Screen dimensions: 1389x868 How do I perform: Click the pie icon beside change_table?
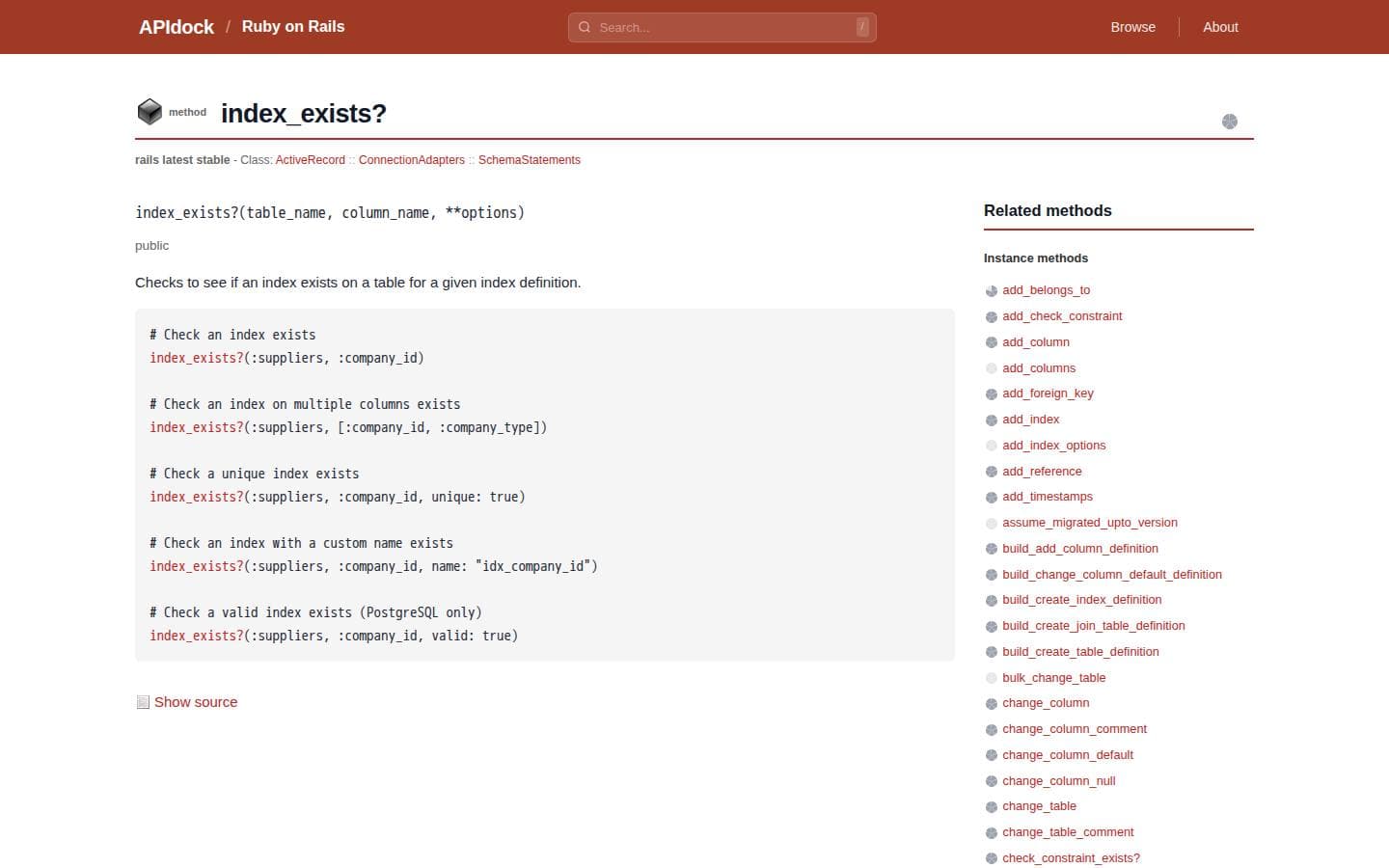(992, 807)
